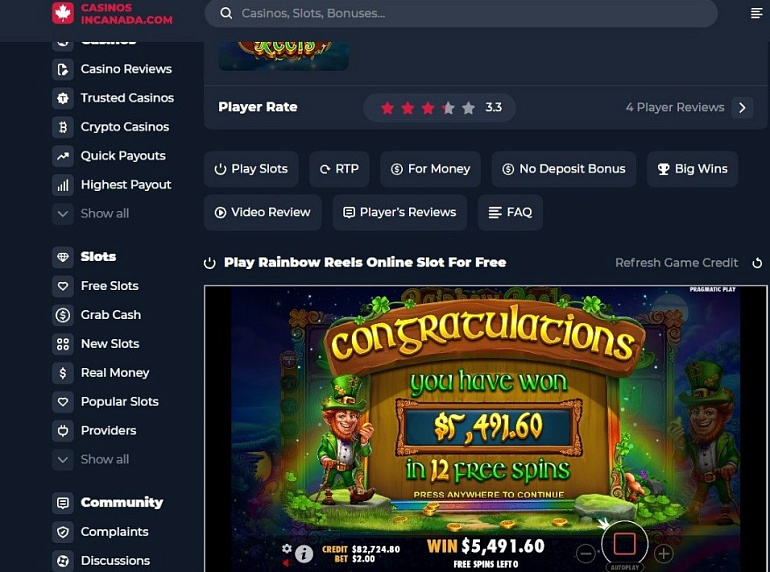The height and width of the screenshot is (572, 770).
Task: Open the Video Review button
Action: click(263, 212)
